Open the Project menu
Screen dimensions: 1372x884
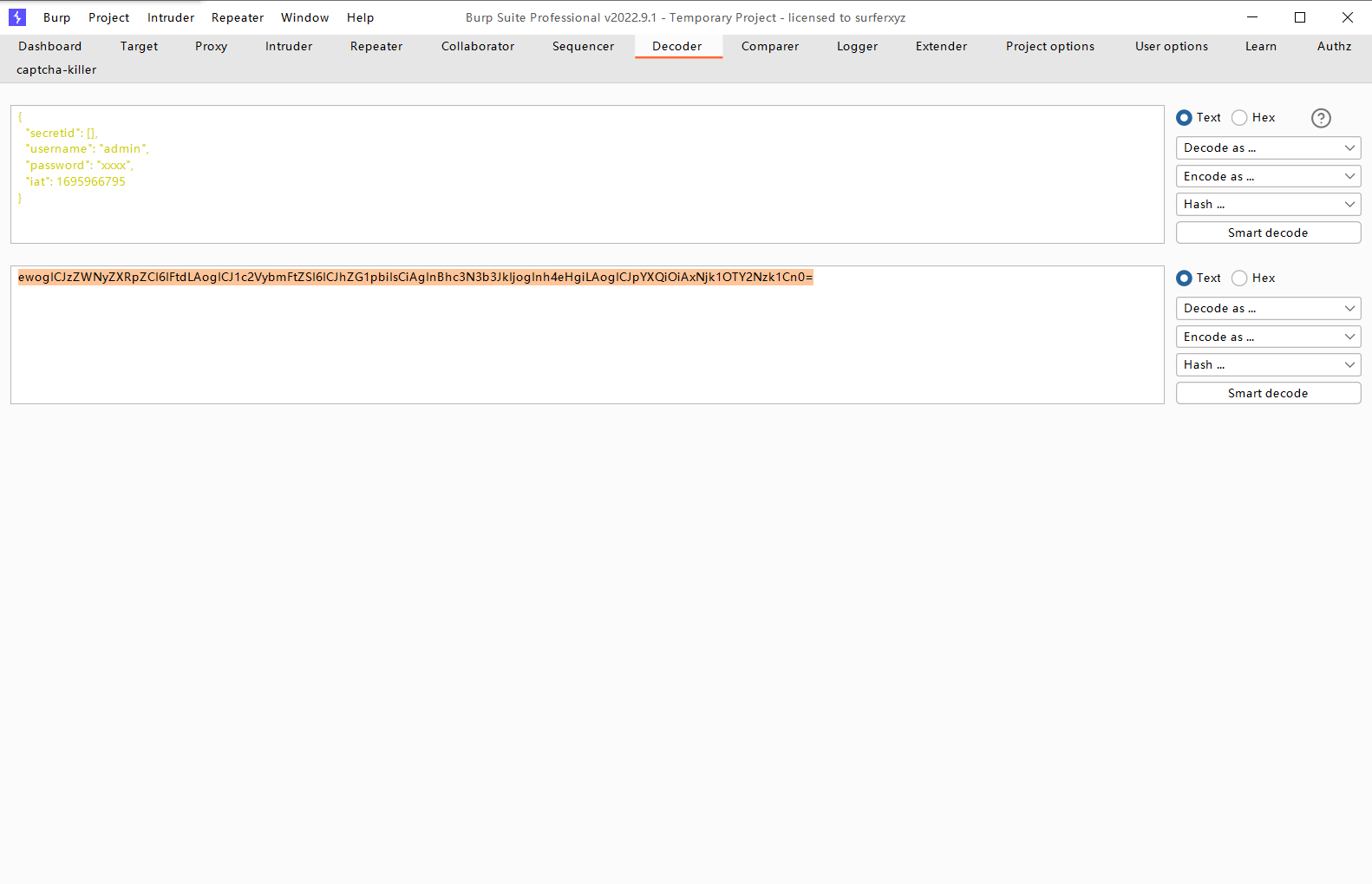109,17
